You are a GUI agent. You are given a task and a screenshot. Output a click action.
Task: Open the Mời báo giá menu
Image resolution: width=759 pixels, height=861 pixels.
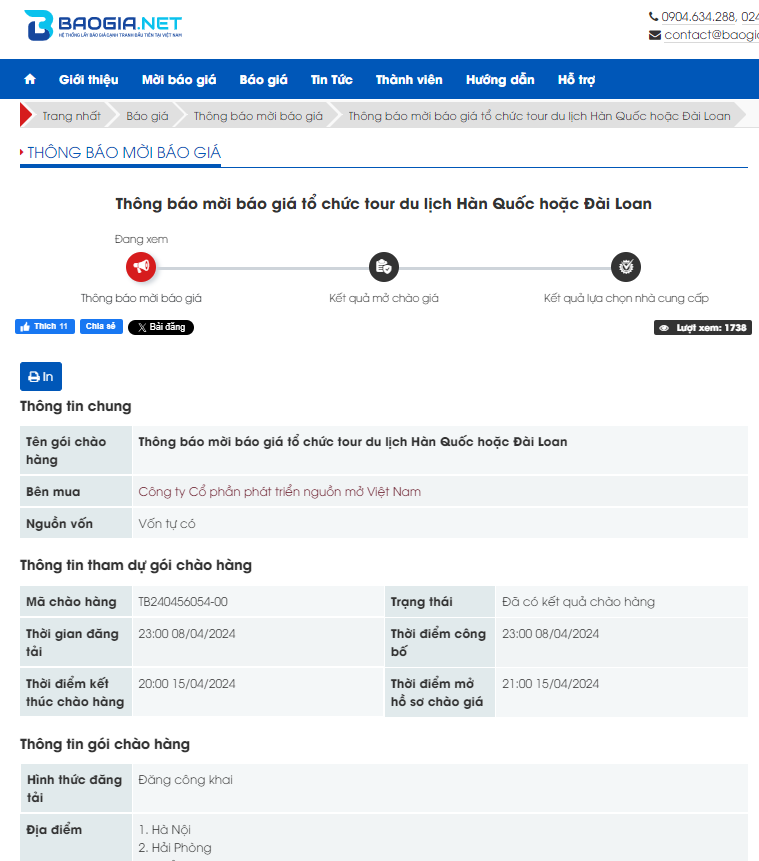coord(179,80)
